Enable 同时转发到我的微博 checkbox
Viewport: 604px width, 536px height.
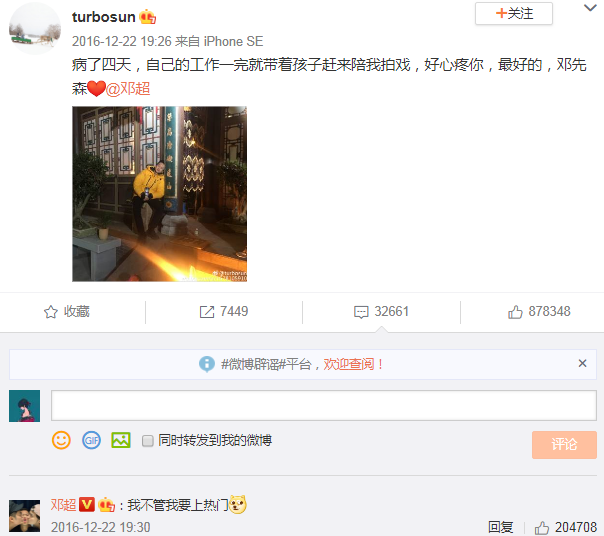(148, 440)
